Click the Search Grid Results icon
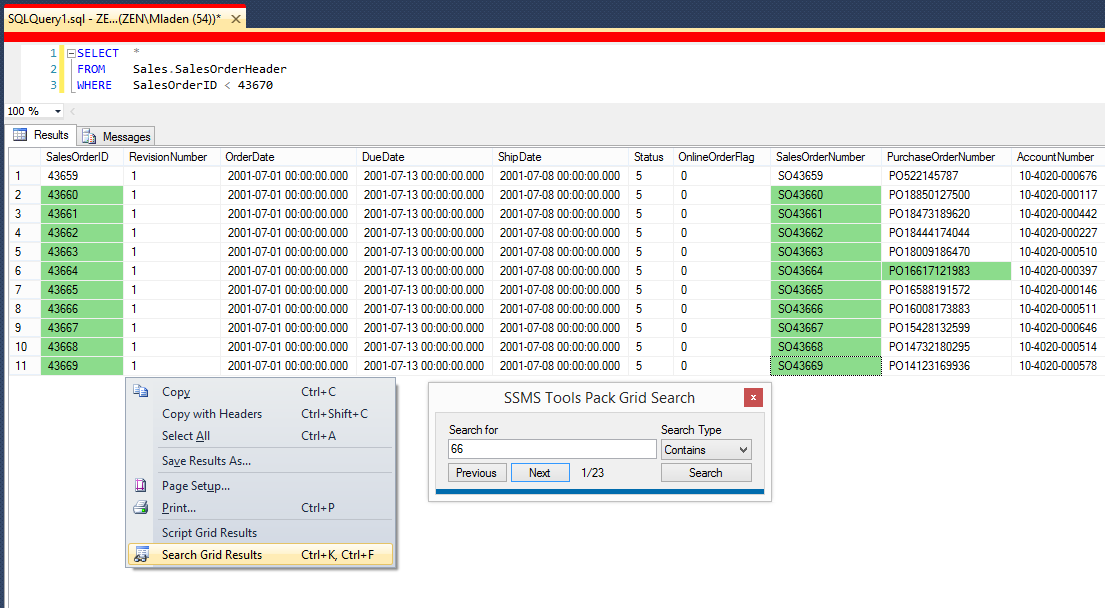The image size is (1105, 608). (x=141, y=555)
